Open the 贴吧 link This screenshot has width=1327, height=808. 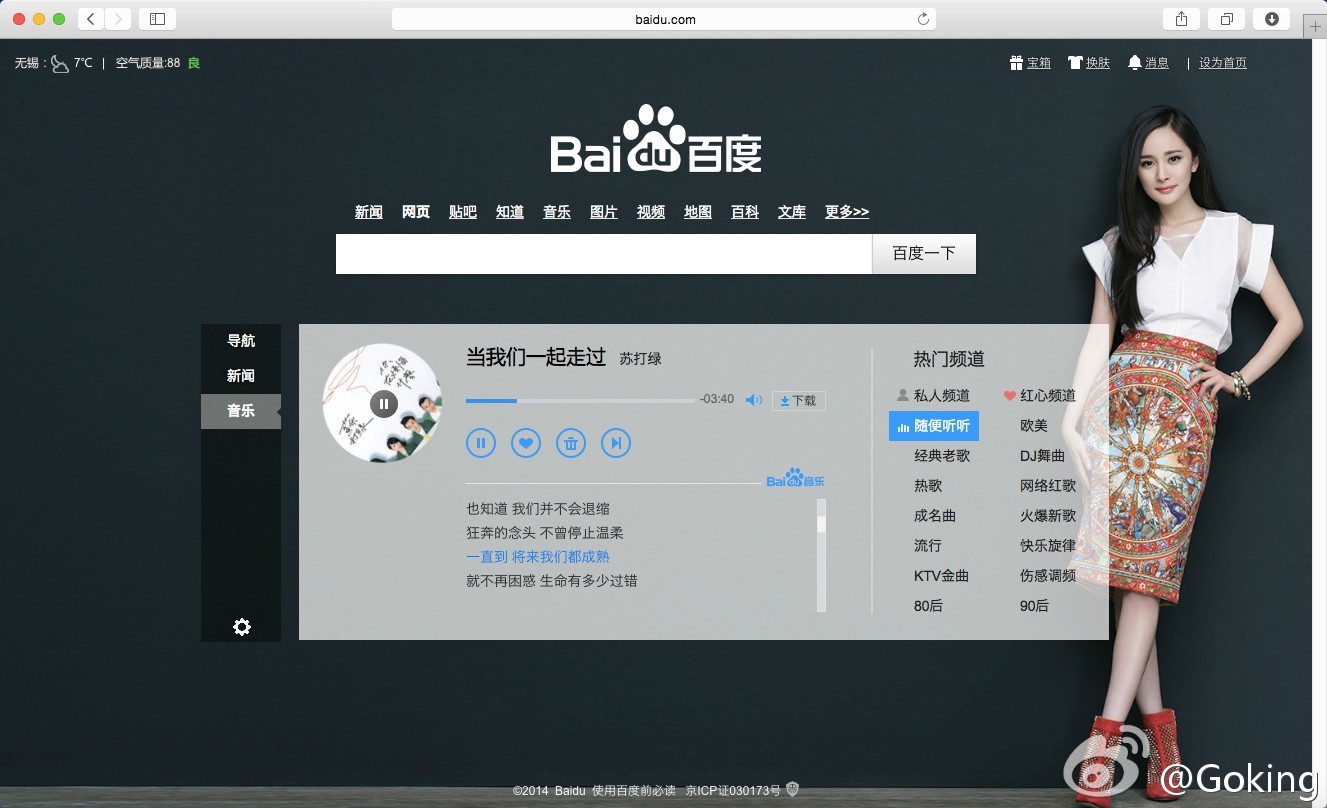point(463,212)
